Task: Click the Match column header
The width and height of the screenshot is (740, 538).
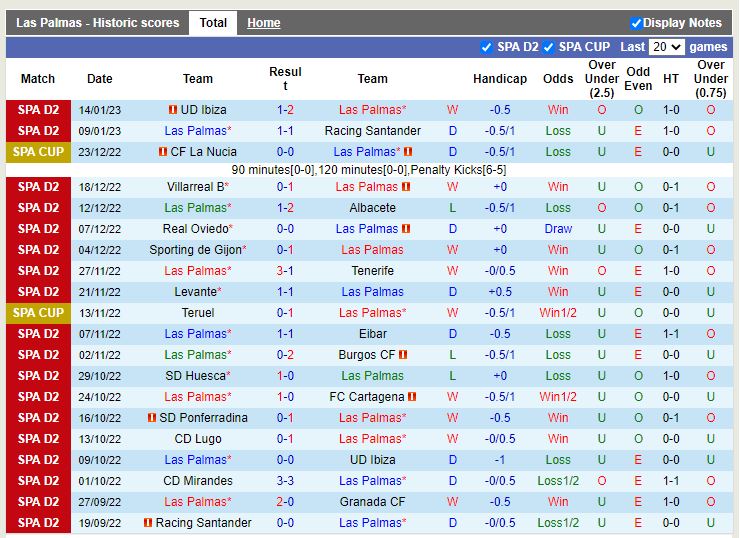Action: pos(38,78)
